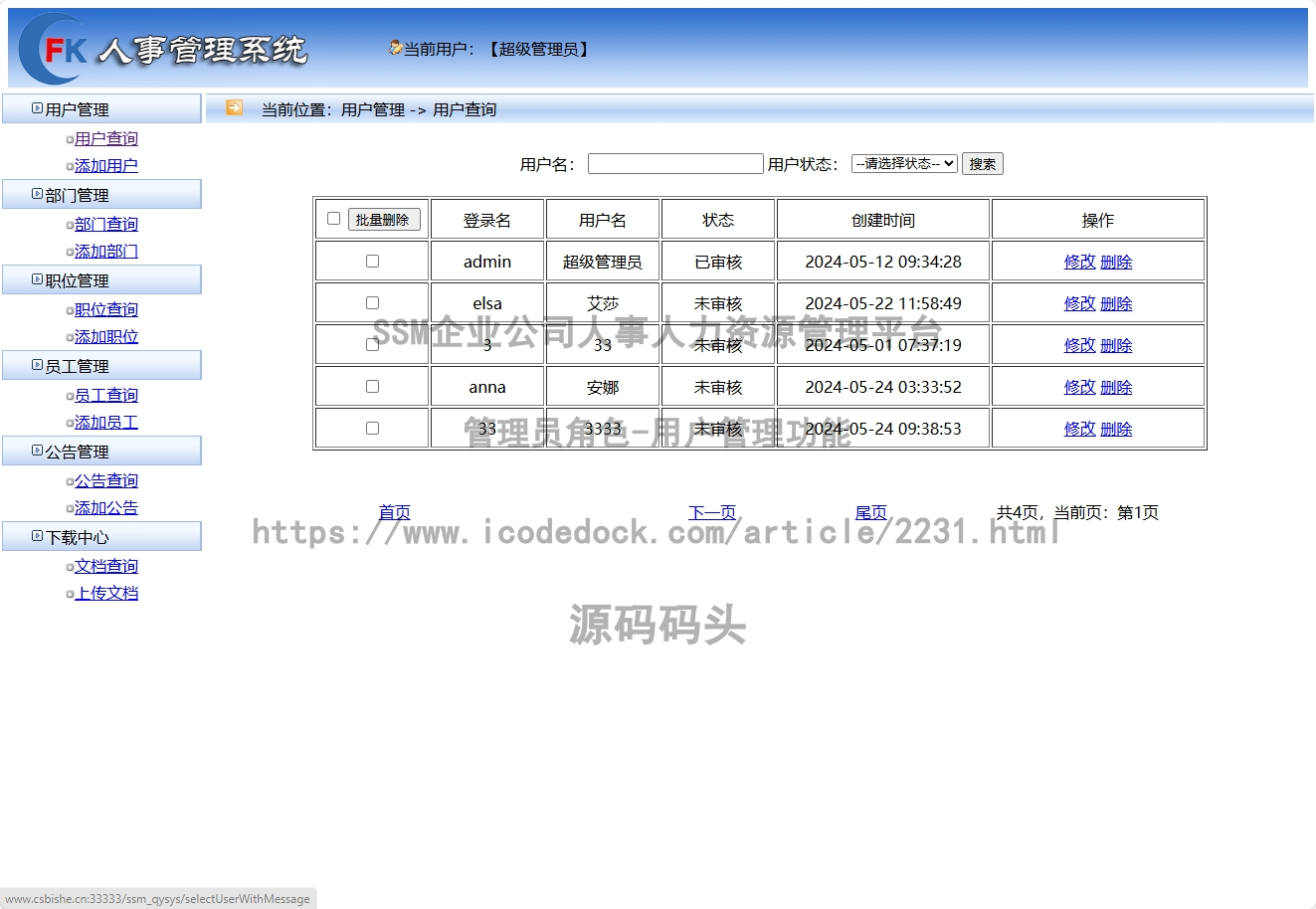Image resolution: width=1316 pixels, height=909 pixels.
Task: Click 删除 for the 3333 row
Action: coord(1116,429)
